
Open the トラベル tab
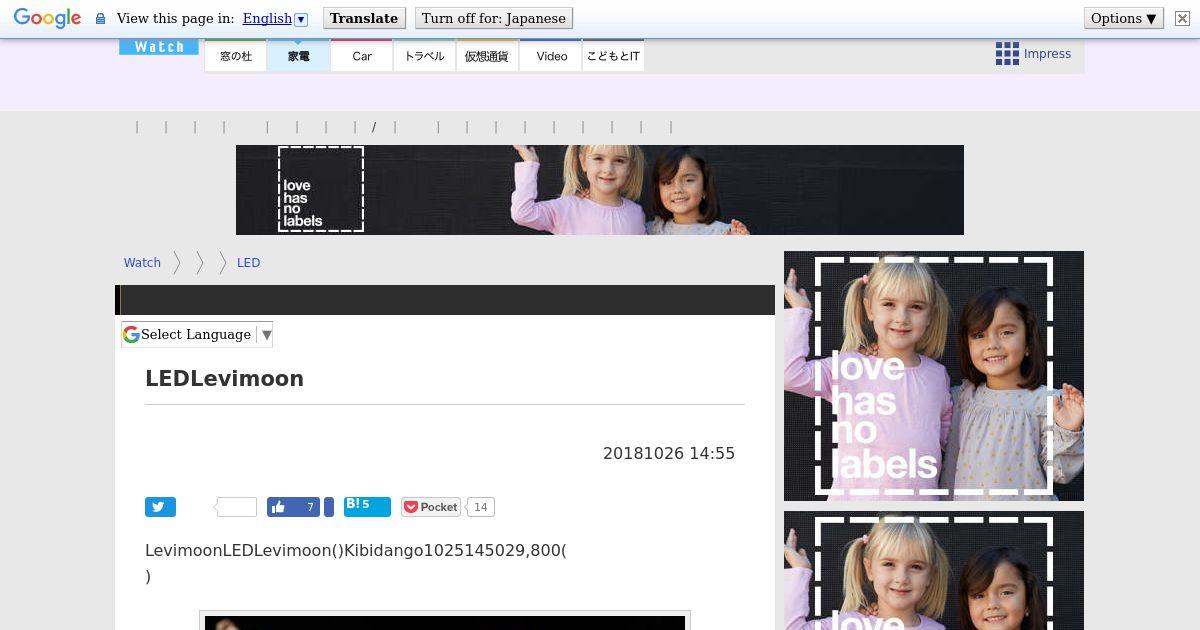click(425, 56)
